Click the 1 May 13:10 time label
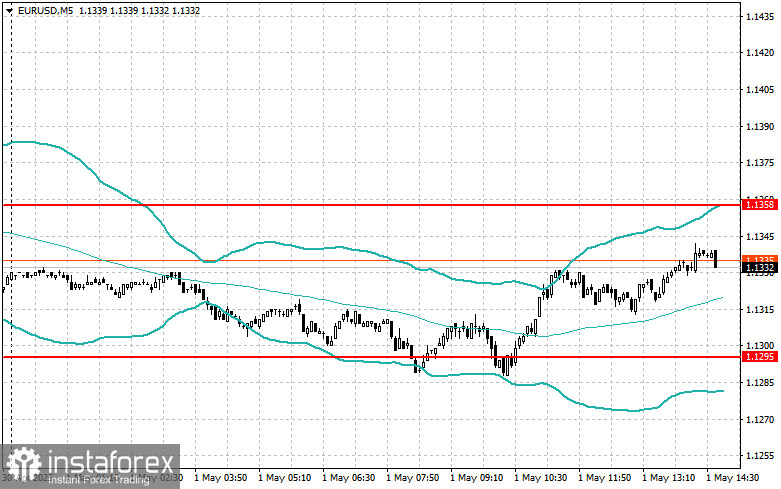Screen dimensions: 781x489 coord(668,478)
